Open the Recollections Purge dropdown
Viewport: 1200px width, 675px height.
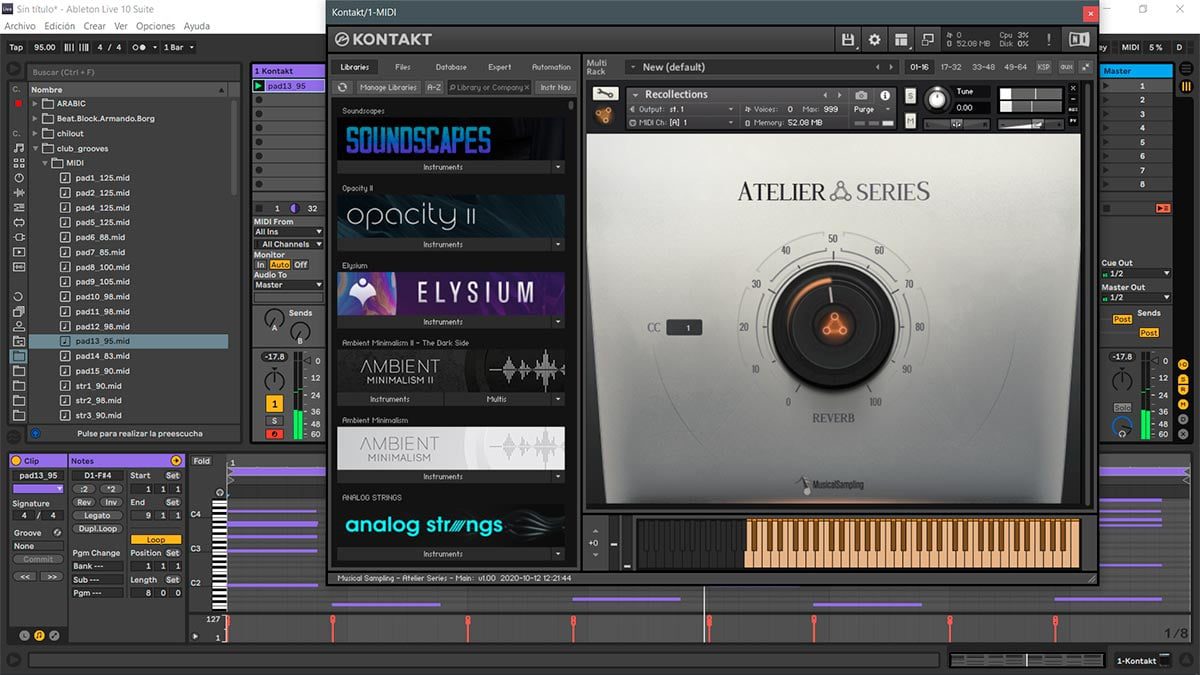tap(869, 109)
